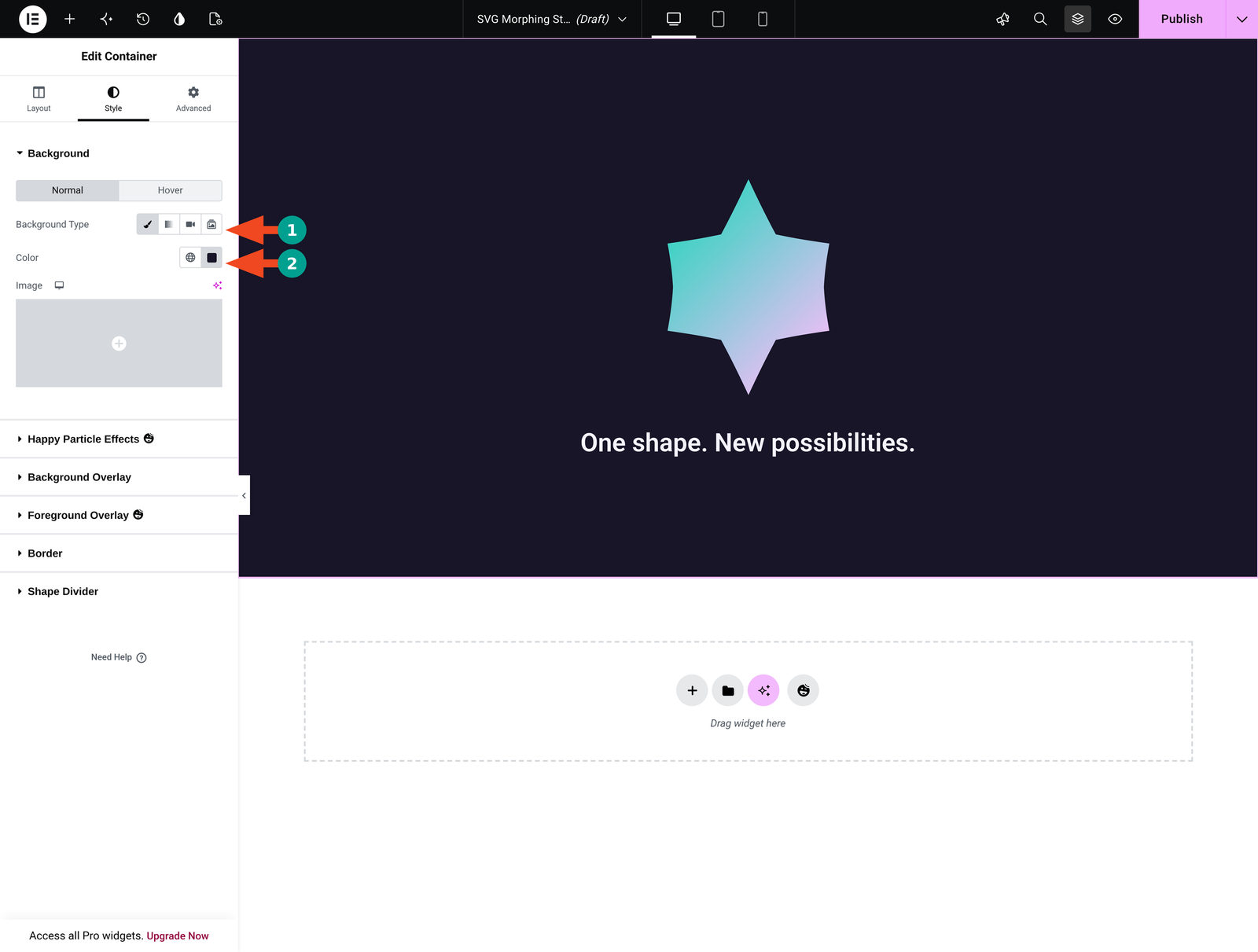Add template via folder icon
Image resolution: width=1258 pixels, height=952 pixels.
tap(728, 690)
